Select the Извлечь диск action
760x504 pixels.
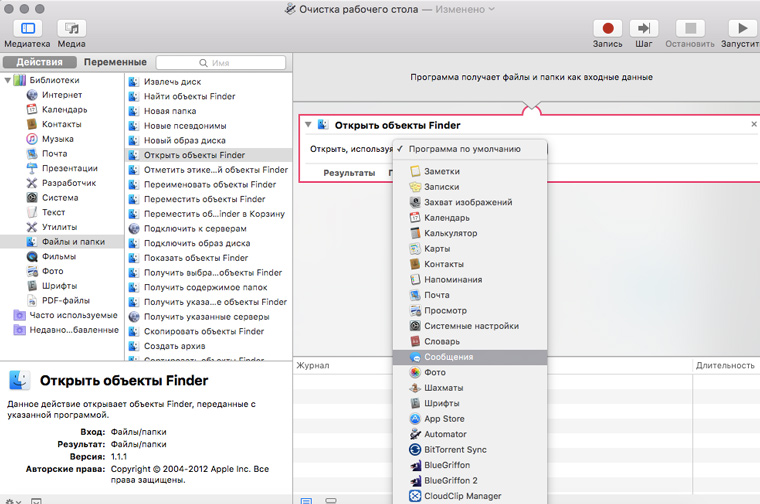pyautogui.click(x=172, y=82)
